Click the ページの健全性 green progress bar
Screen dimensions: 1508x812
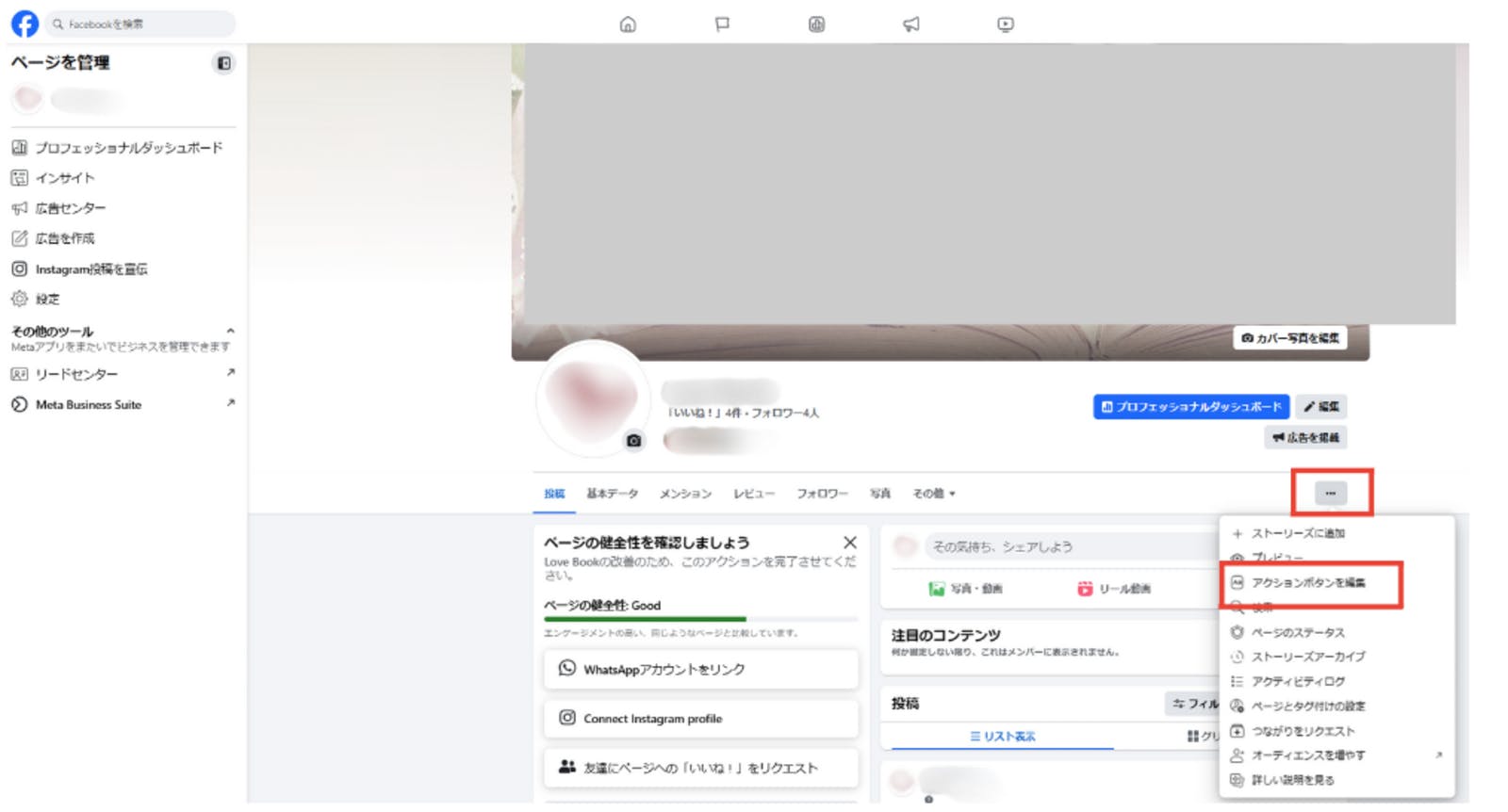pos(700,619)
